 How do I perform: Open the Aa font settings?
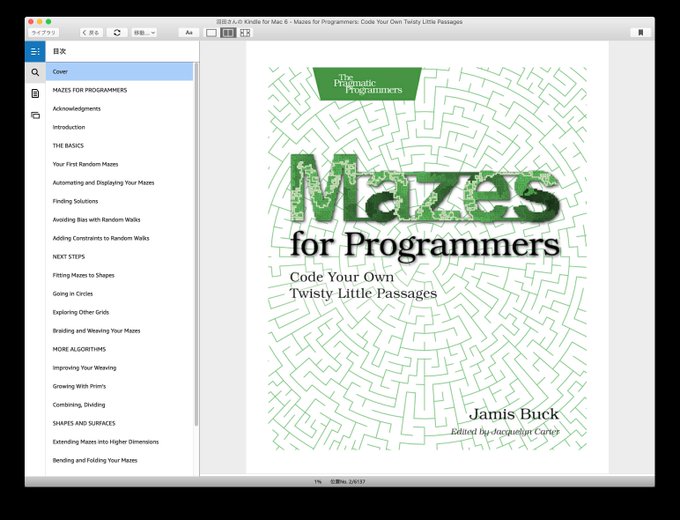tap(189, 33)
